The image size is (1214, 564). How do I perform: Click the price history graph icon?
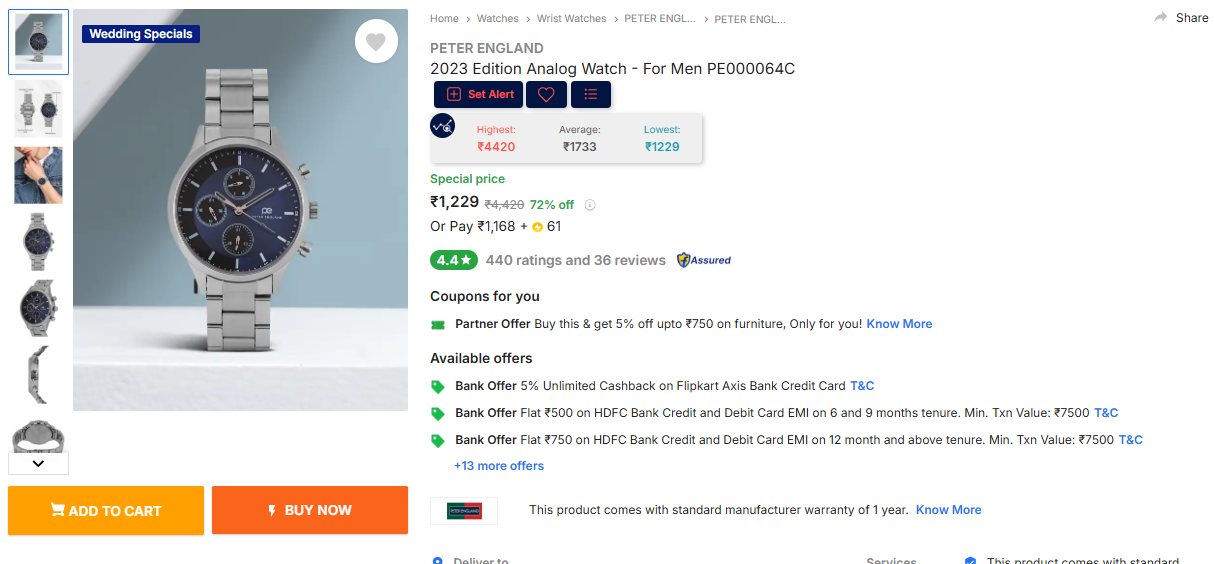point(443,126)
